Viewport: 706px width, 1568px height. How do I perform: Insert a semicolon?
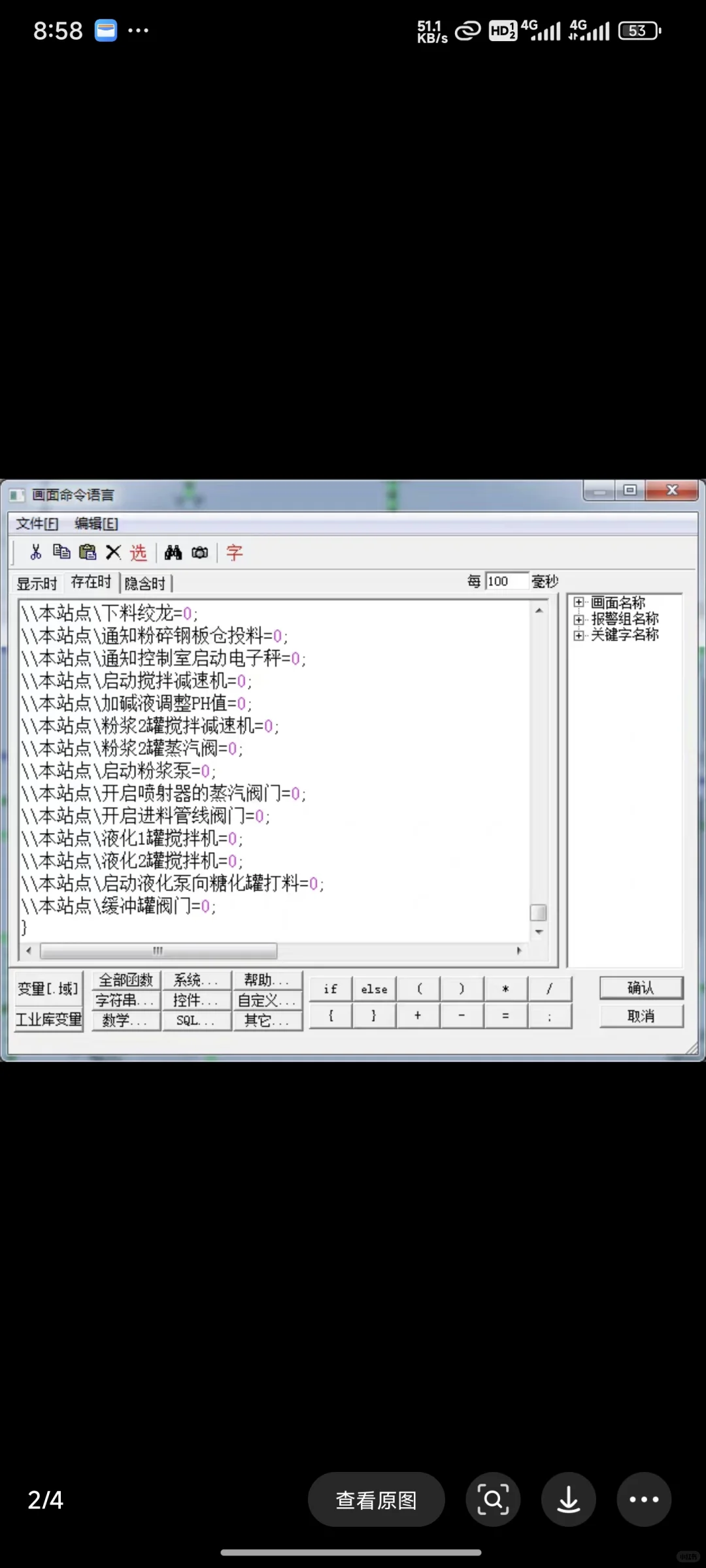[550, 1016]
